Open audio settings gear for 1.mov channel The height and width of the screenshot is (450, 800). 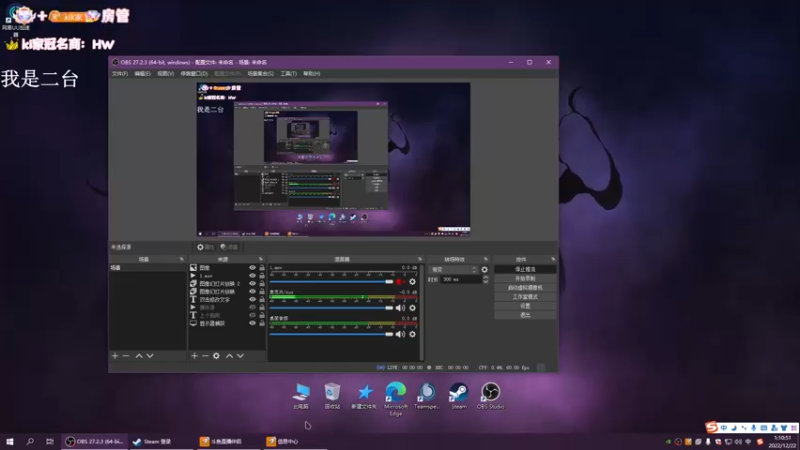(x=412, y=282)
